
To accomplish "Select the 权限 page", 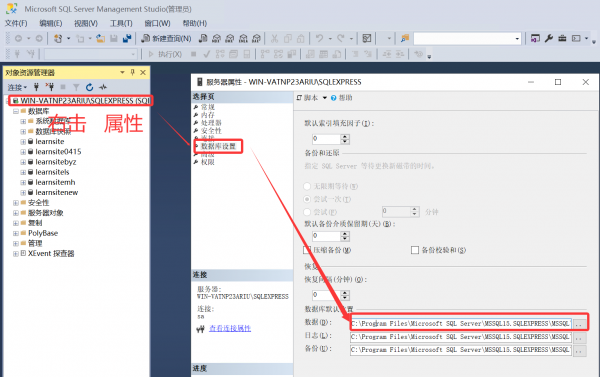I will click(x=207, y=162).
